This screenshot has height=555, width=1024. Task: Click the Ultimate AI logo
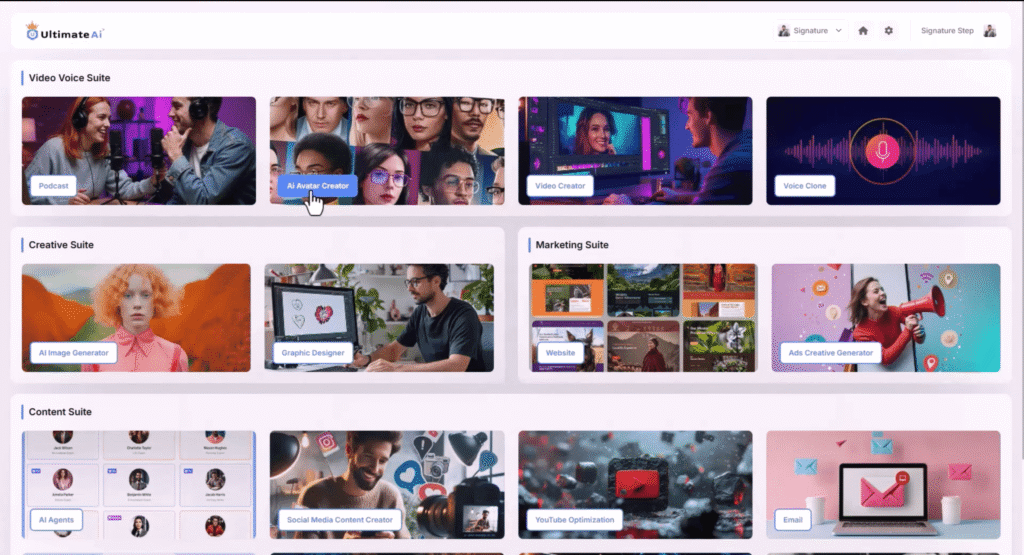(x=65, y=32)
